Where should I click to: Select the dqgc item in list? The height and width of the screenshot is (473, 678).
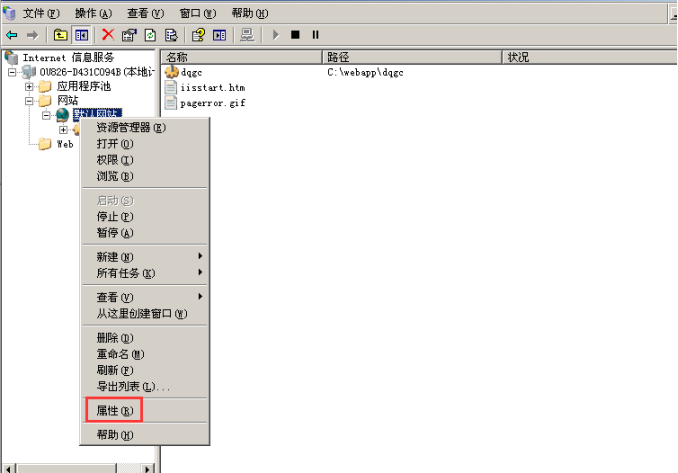tap(194, 73)
